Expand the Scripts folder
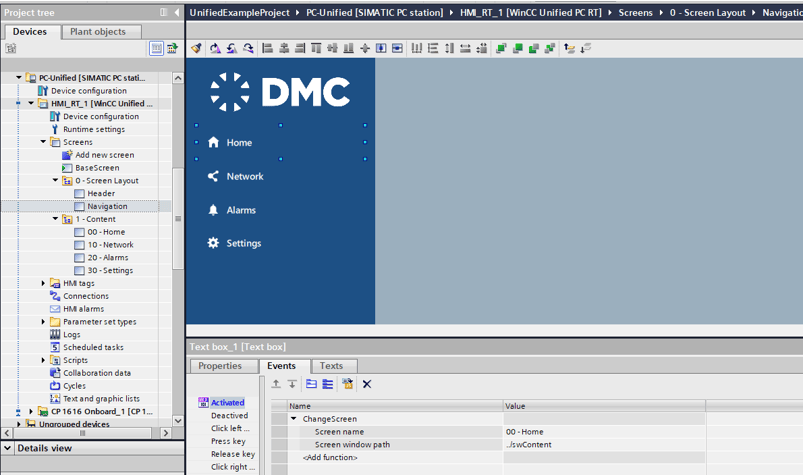The height and width of the screenshot is (475, 804). (x=43, y=360)
